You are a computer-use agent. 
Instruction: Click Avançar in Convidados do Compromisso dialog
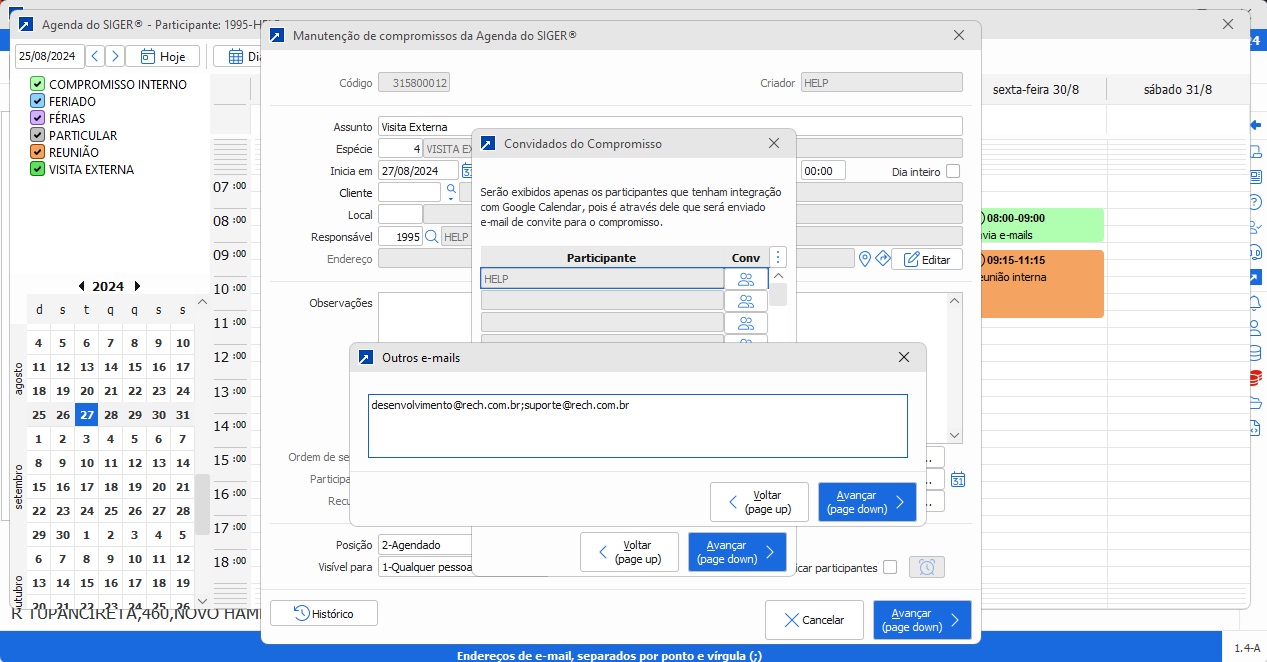(x=737, y=552)
